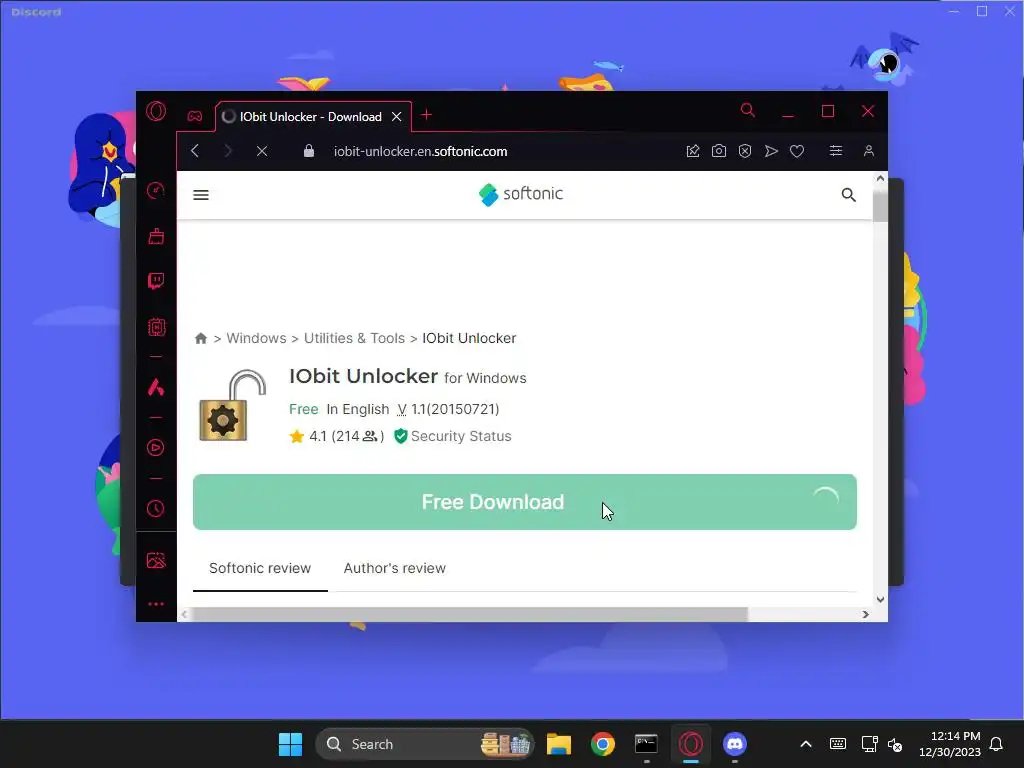This screenshot has height=768, width=1024.
Task: Click the Softonic logo
Action: [x=520, y=194]
